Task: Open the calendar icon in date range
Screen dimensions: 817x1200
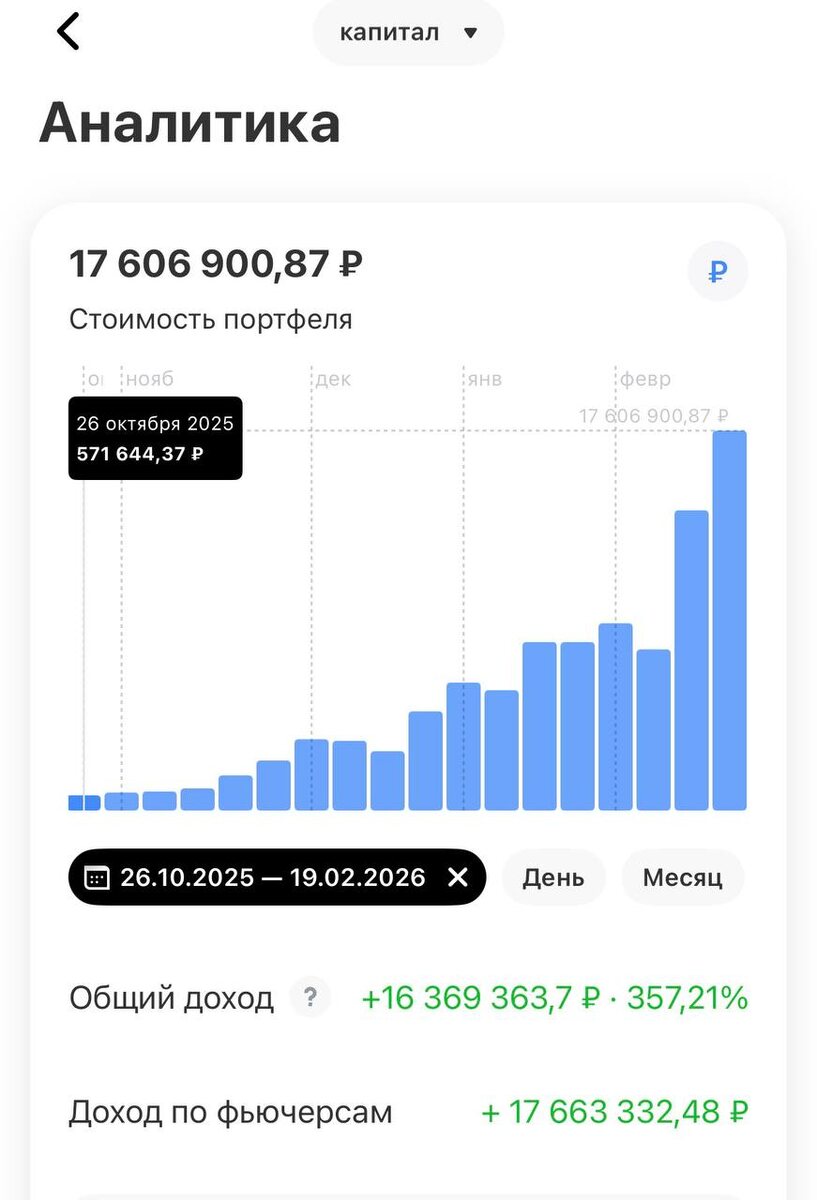Action: (x=97, y=878)
